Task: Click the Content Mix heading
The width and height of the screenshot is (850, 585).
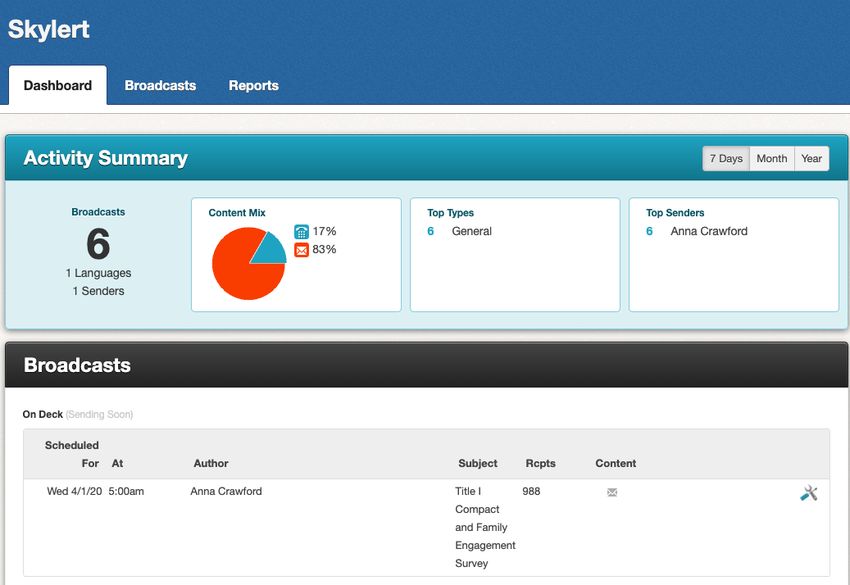Action: (237, 213)
